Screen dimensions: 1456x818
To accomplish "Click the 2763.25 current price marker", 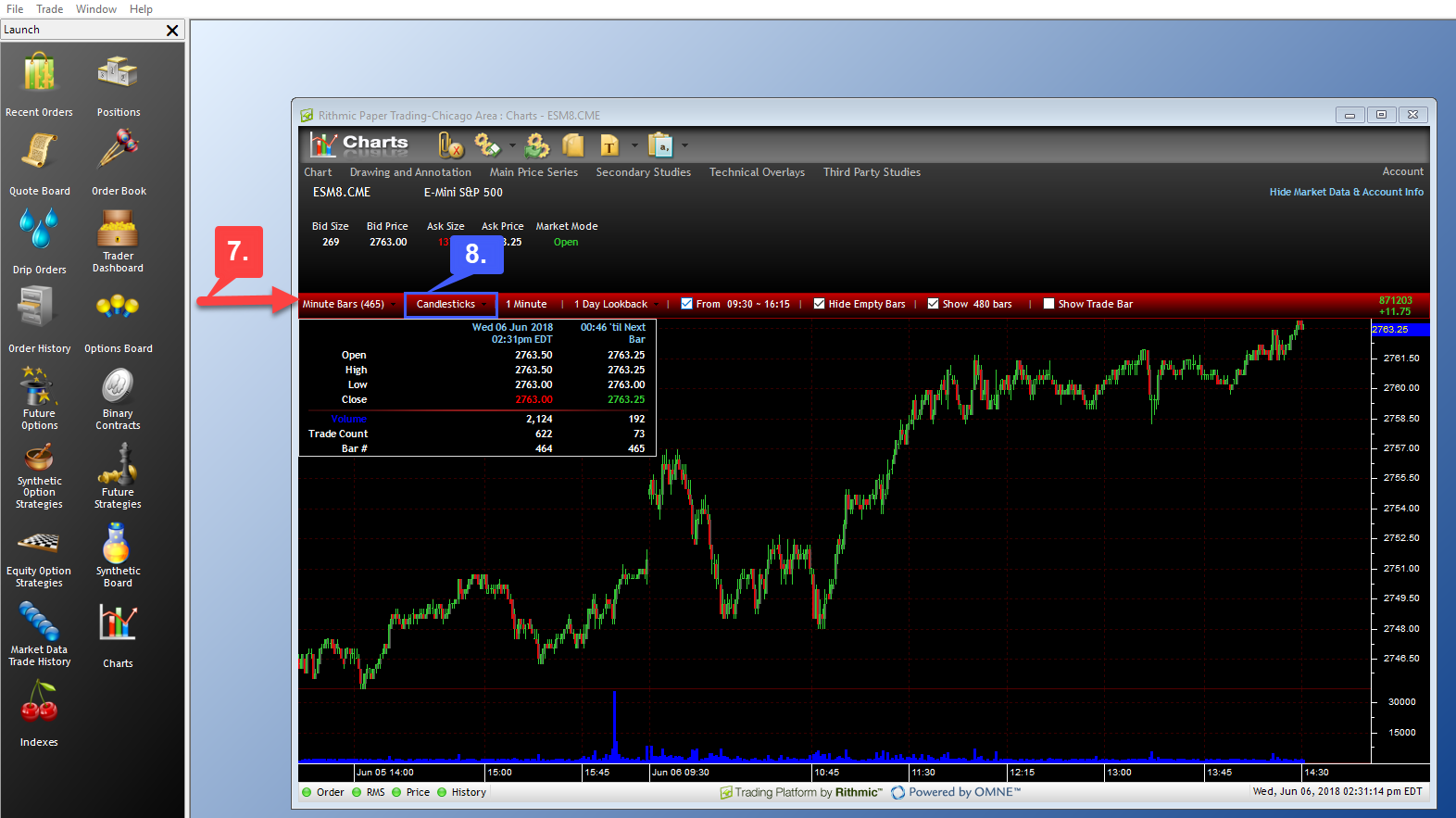I will pos(1400,330).
